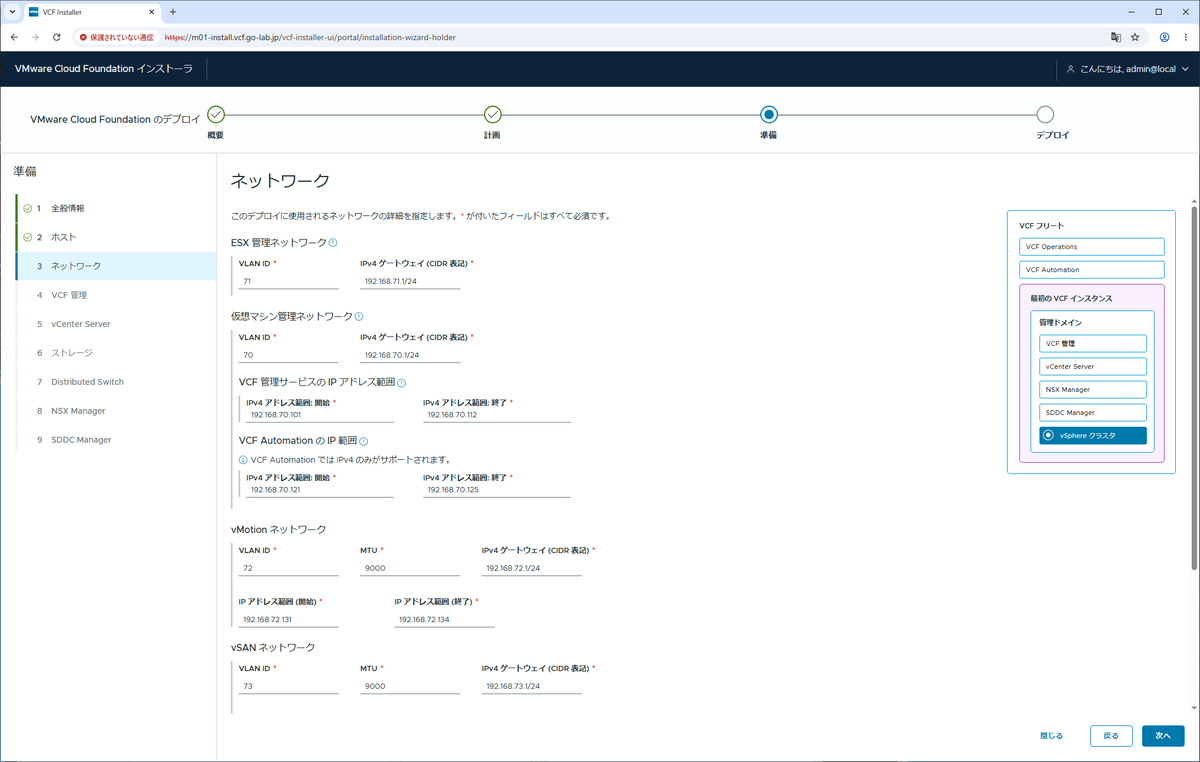The image size is (1200, 762).
Task: Click the browser address bar URL
Action: pos(308,37)
